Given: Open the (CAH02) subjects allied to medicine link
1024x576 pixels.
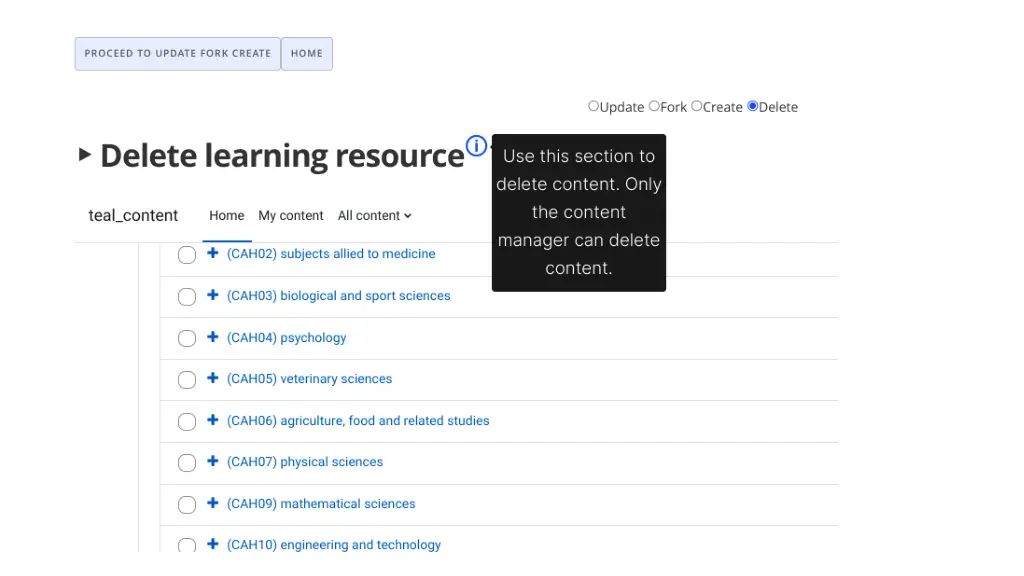Looking at the screenshot, I should 331,253.
